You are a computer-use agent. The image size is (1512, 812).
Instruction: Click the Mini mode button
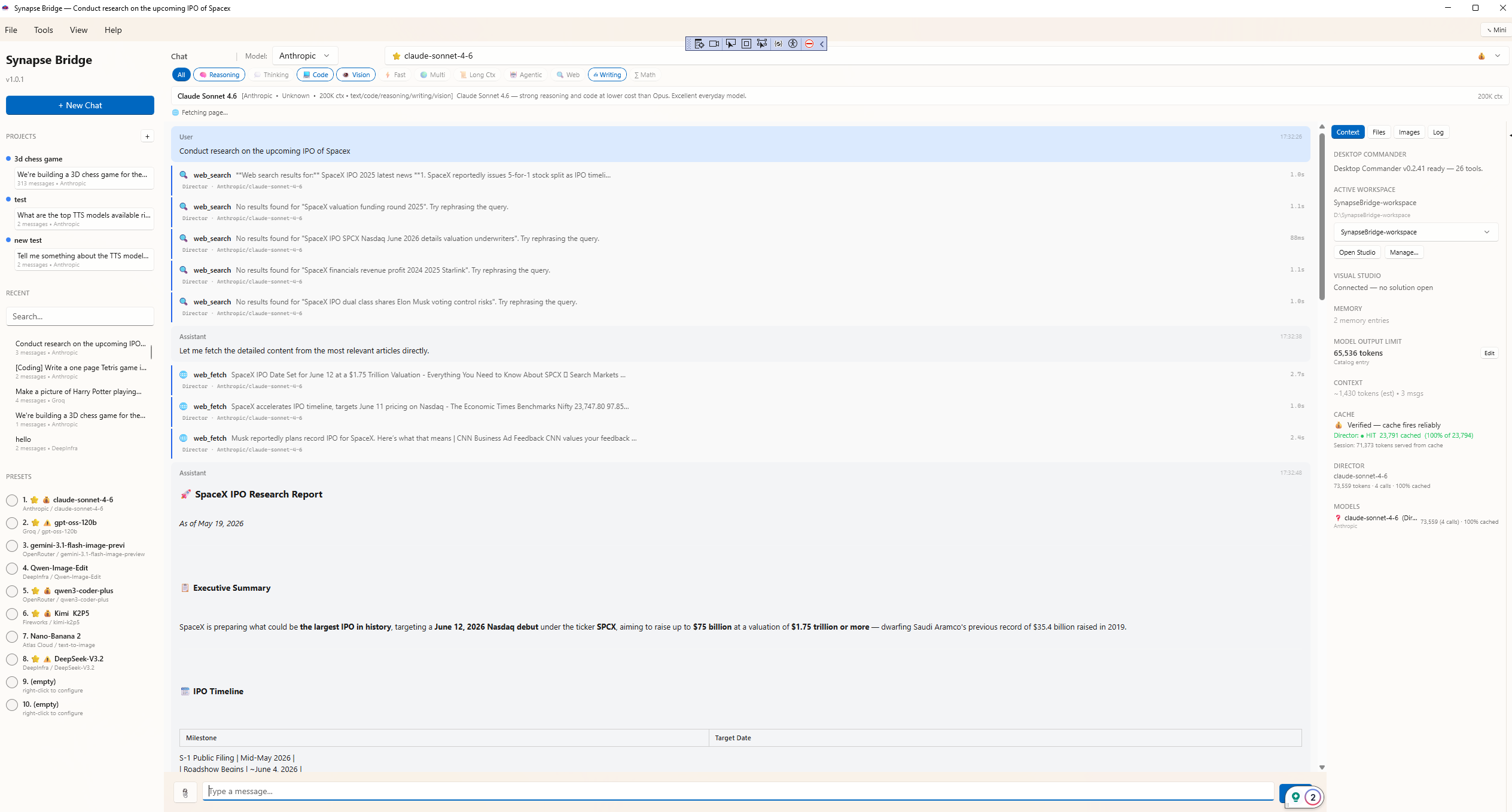(x=1496, y=30)
